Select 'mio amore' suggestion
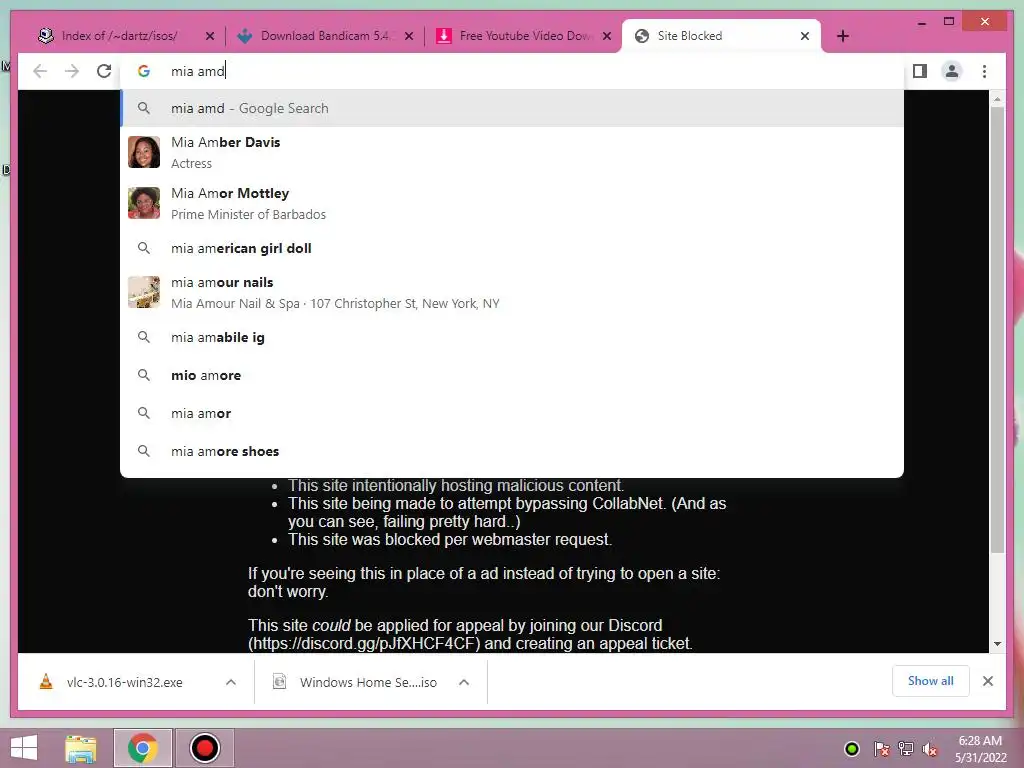Screen dimensions: 1024x768 click(x=512, y=376)
